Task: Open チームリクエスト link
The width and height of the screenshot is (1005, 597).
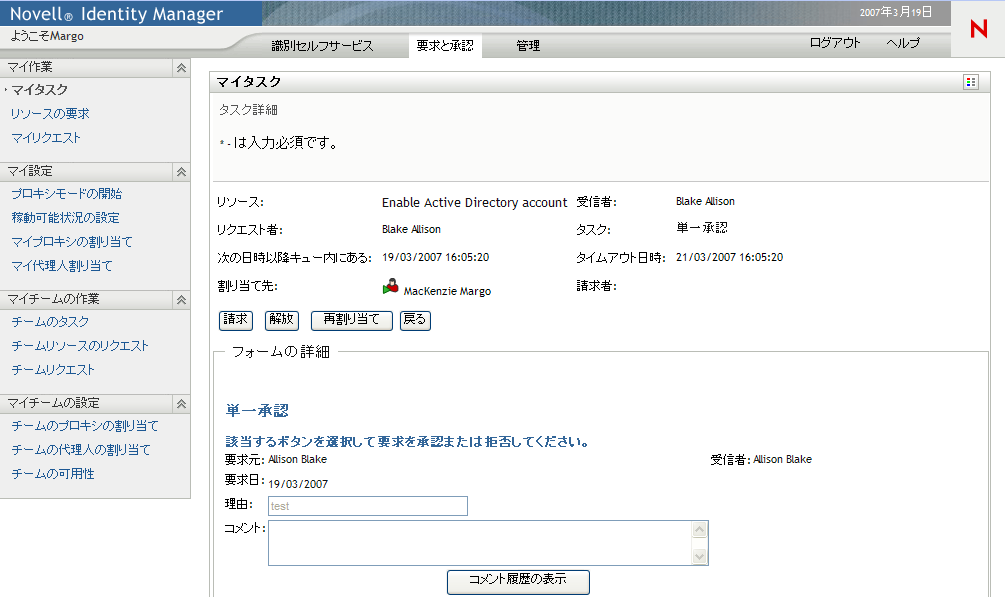Action: coord(53,370)
